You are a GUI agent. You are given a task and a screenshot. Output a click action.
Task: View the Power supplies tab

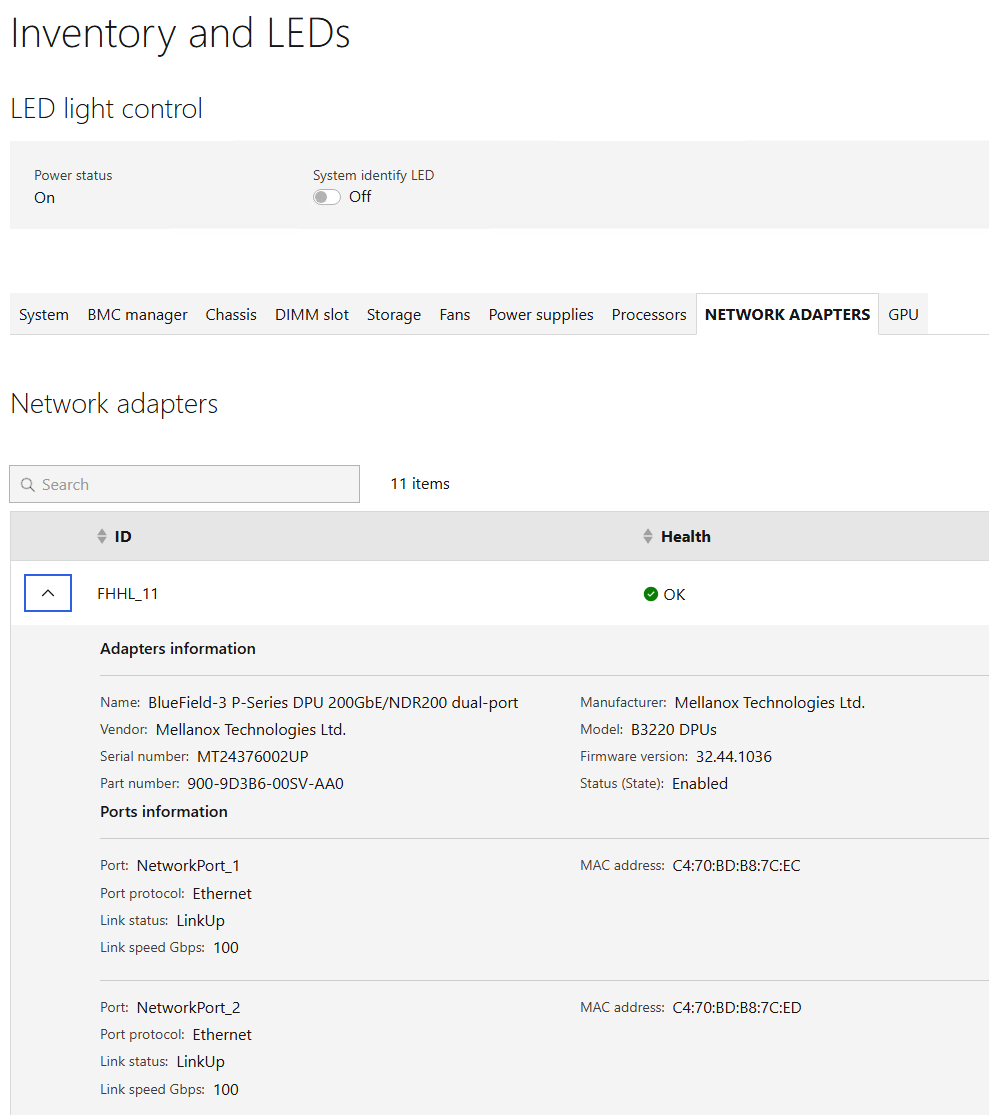pyautogui.click(x=541, y=314)
